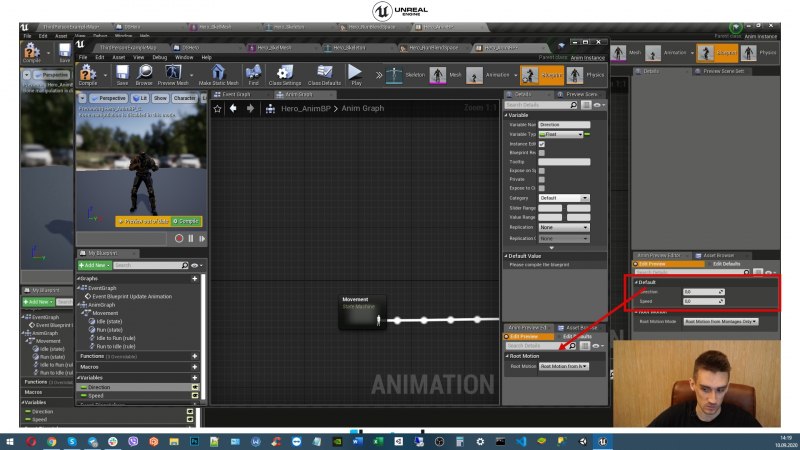Toggle the Blueprint Read Only checkbox
The height and width of the screenshot is (450, 800).
tap(542, 153)
